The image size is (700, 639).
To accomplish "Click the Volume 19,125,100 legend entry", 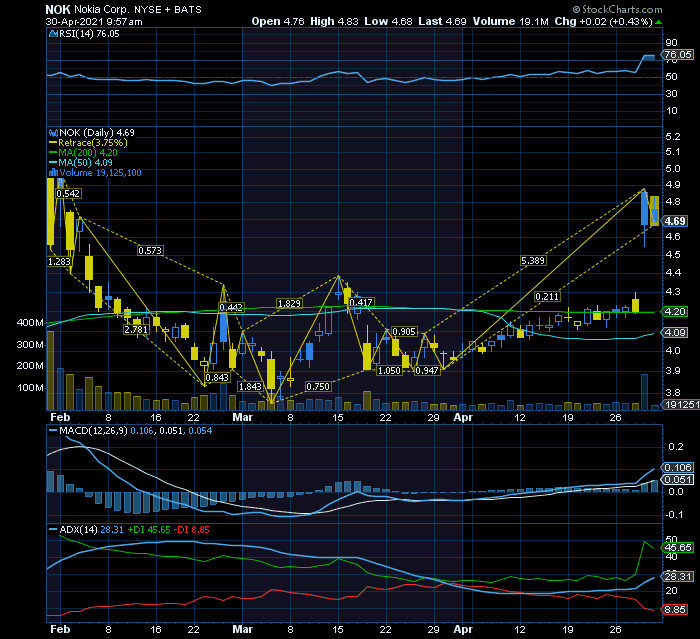I will (x=100, y=173).
